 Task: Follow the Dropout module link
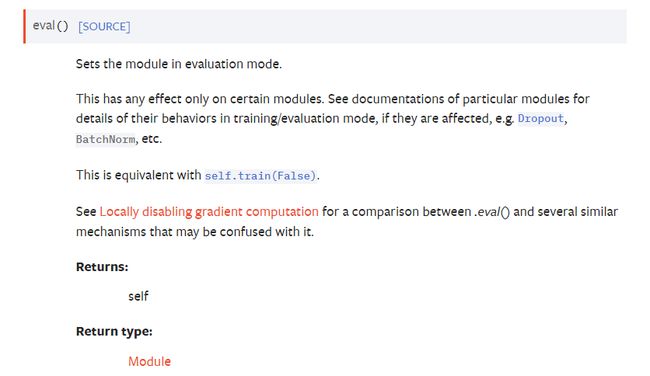click(541, 119)
